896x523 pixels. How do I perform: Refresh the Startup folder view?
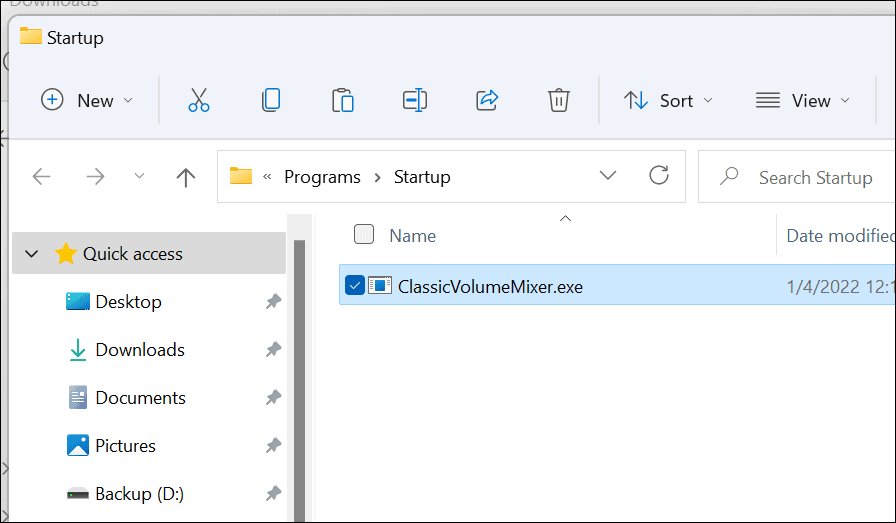[x=659, y=176]
